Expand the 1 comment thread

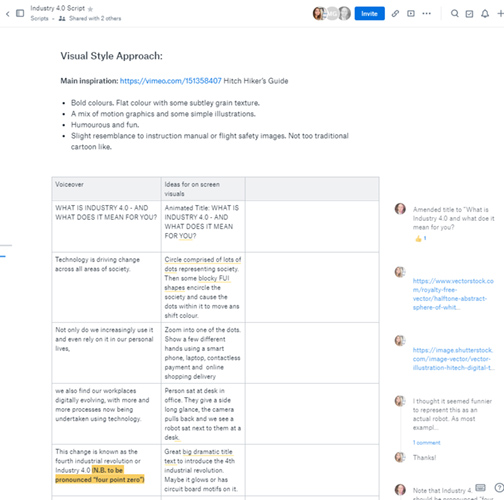pos(426,443)
